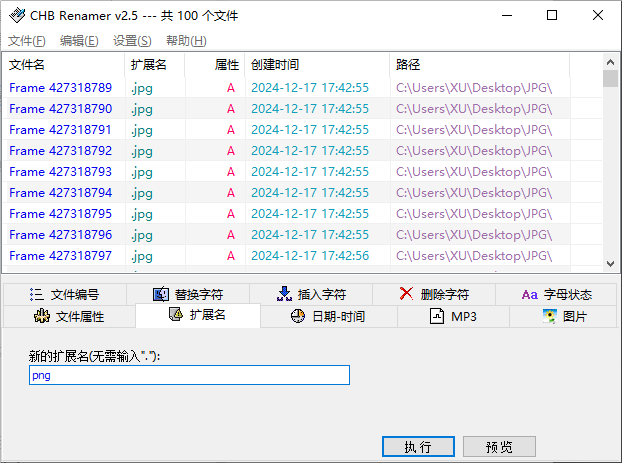Select file Frame 427318789
This screenshot has width=622, height=463.
coord(60,88)
